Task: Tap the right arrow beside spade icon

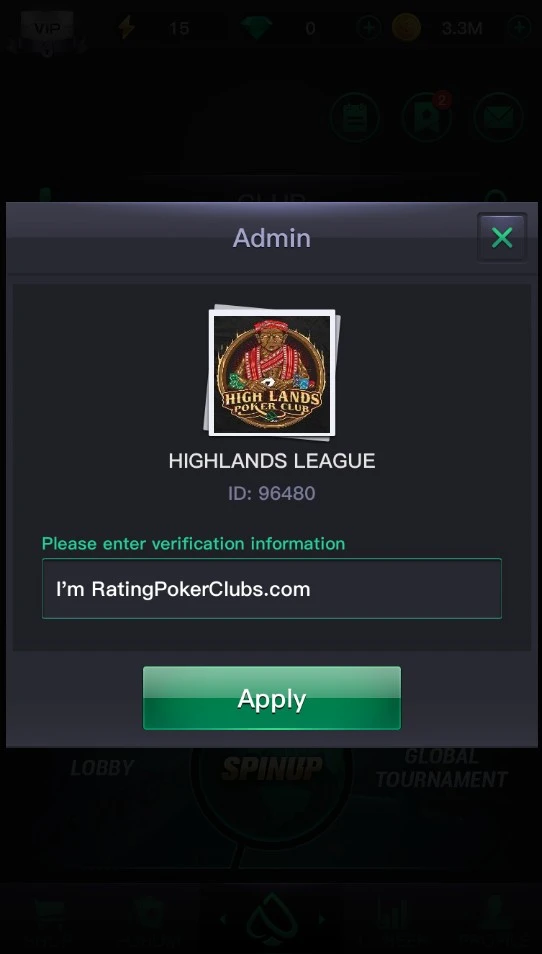Action: pos(322,919)
